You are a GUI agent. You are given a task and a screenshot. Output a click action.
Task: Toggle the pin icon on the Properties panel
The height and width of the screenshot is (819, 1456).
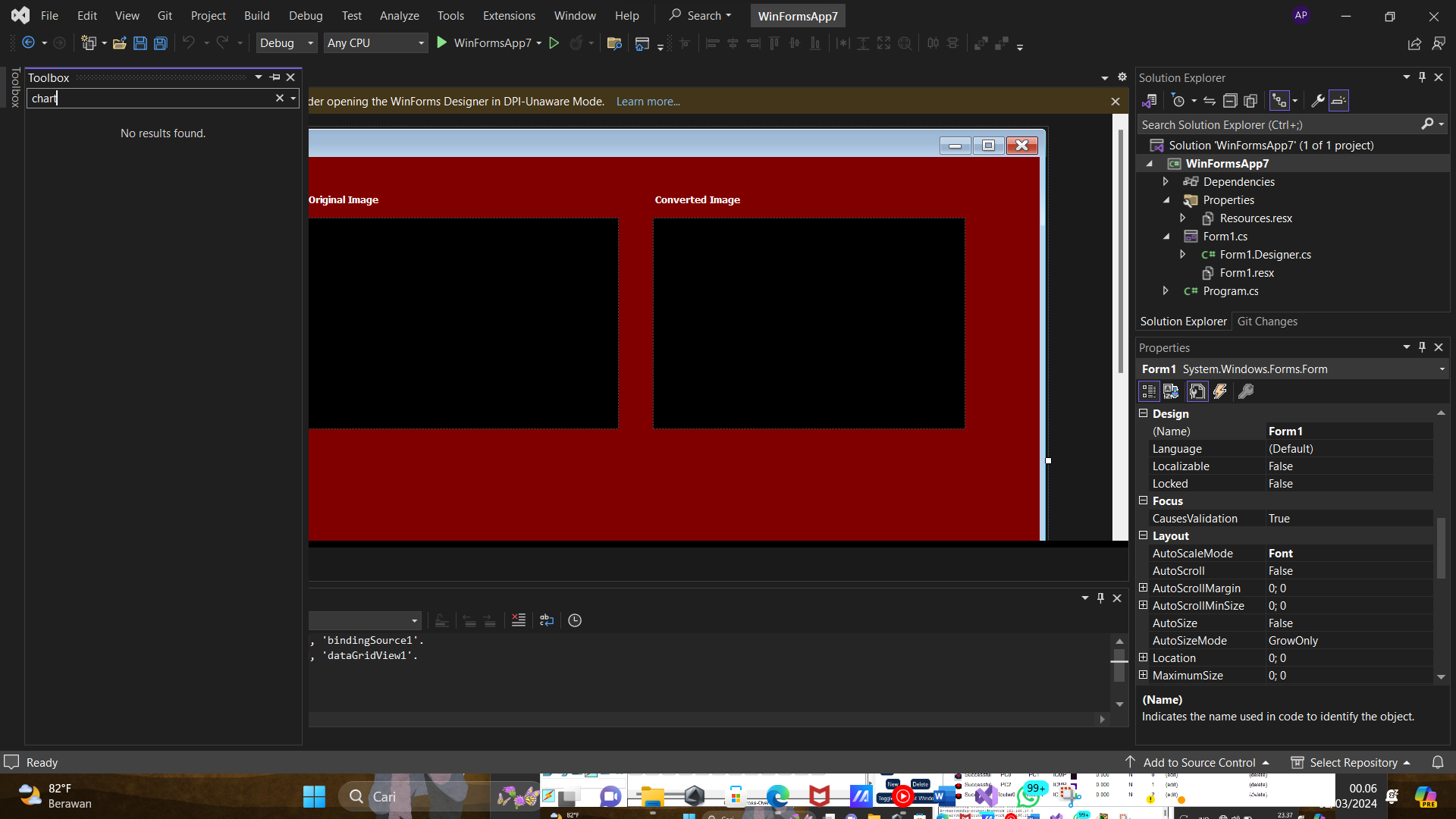[1422, 347]
